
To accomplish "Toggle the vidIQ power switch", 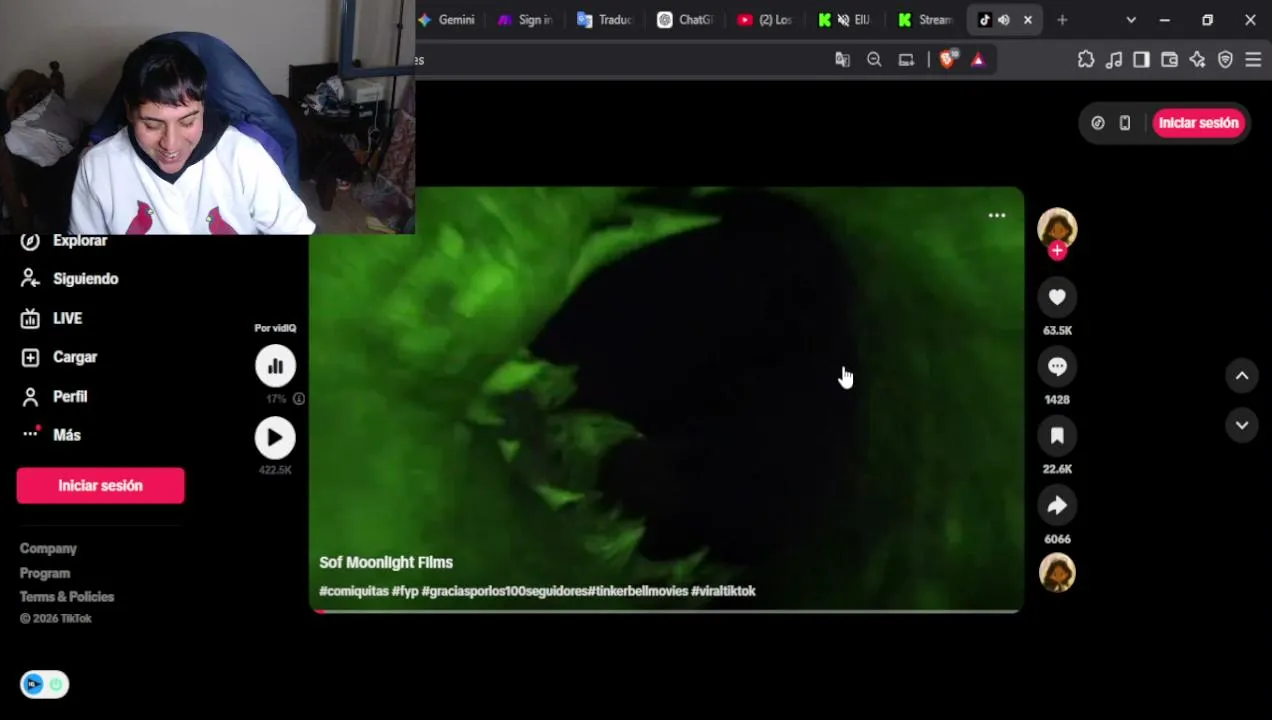I will 56,685.
